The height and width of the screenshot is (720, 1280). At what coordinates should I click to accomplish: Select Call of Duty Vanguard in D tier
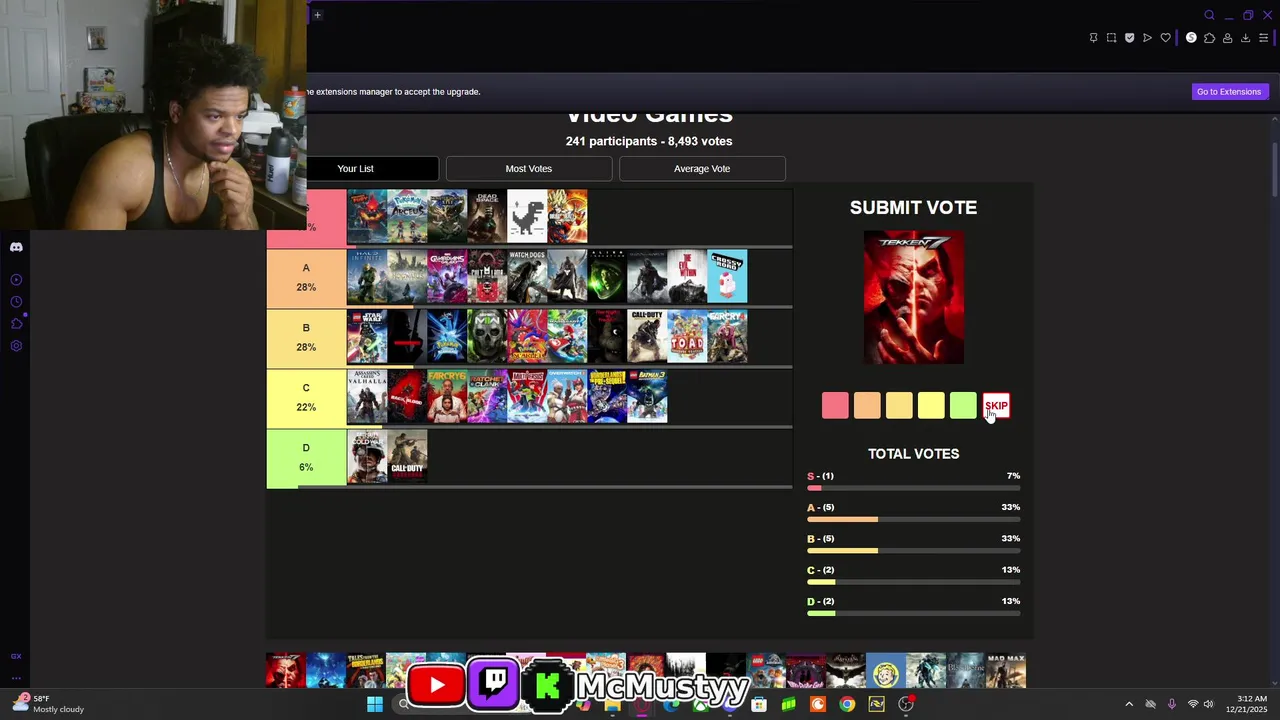[x=407, y=456]
